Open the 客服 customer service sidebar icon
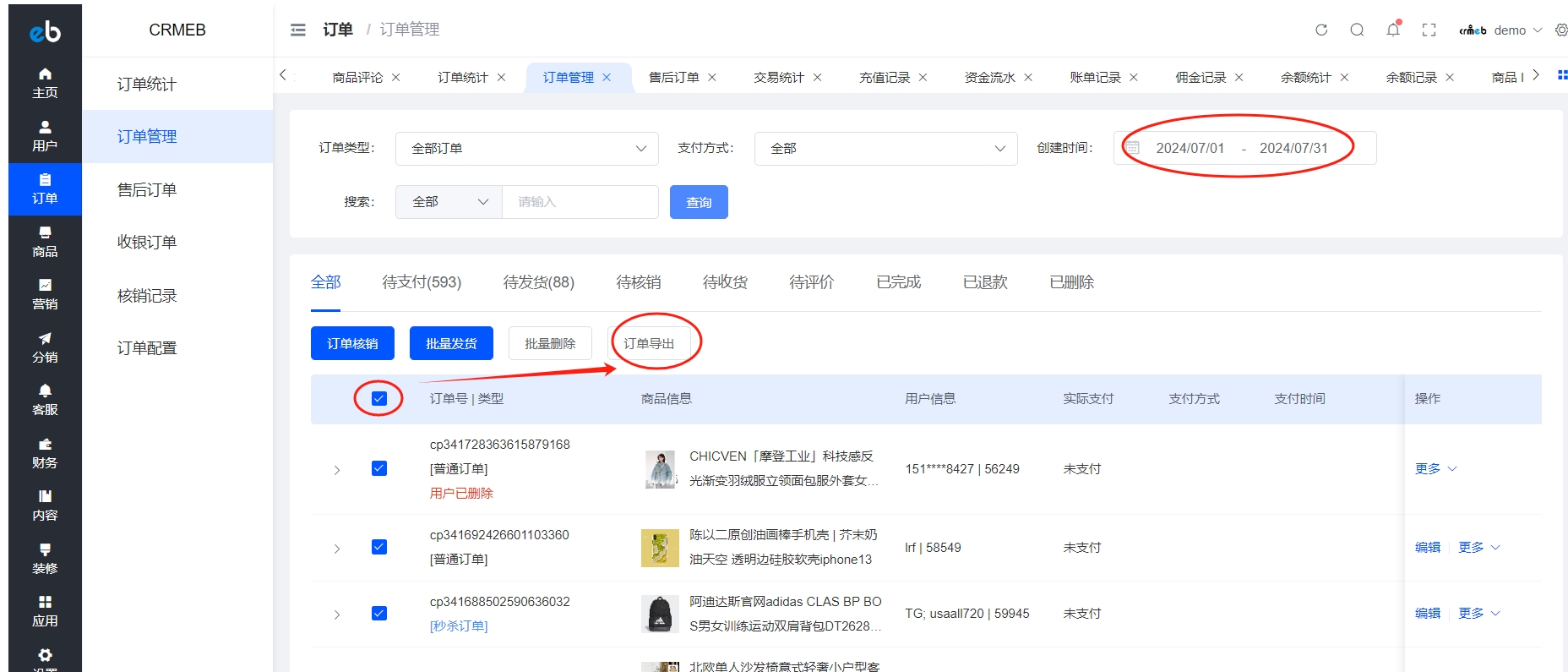Screen dimensions: 1568x672 [45, 400]
